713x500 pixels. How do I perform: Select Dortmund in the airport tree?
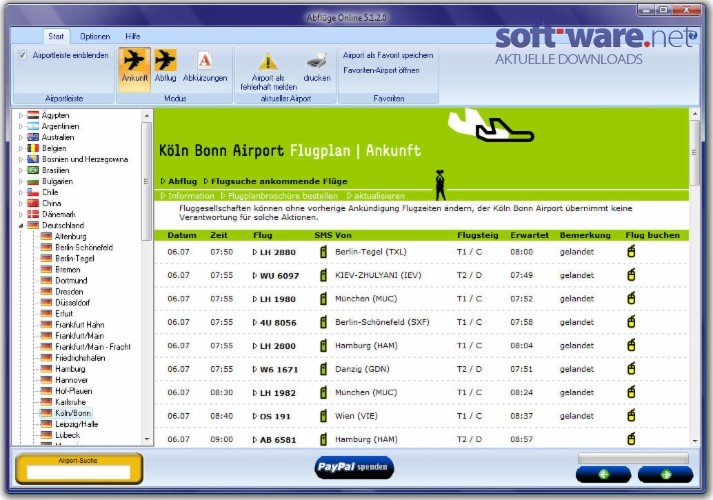(71, 280)
